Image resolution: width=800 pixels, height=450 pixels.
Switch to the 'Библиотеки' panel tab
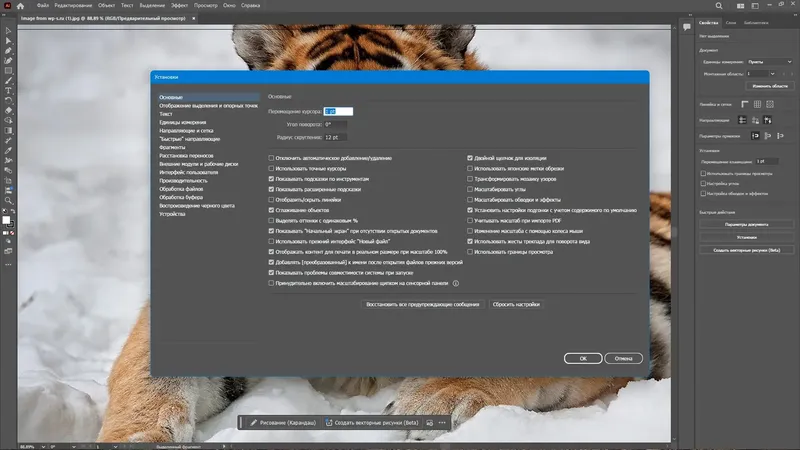pyautogui.click(x=756, y=22)
